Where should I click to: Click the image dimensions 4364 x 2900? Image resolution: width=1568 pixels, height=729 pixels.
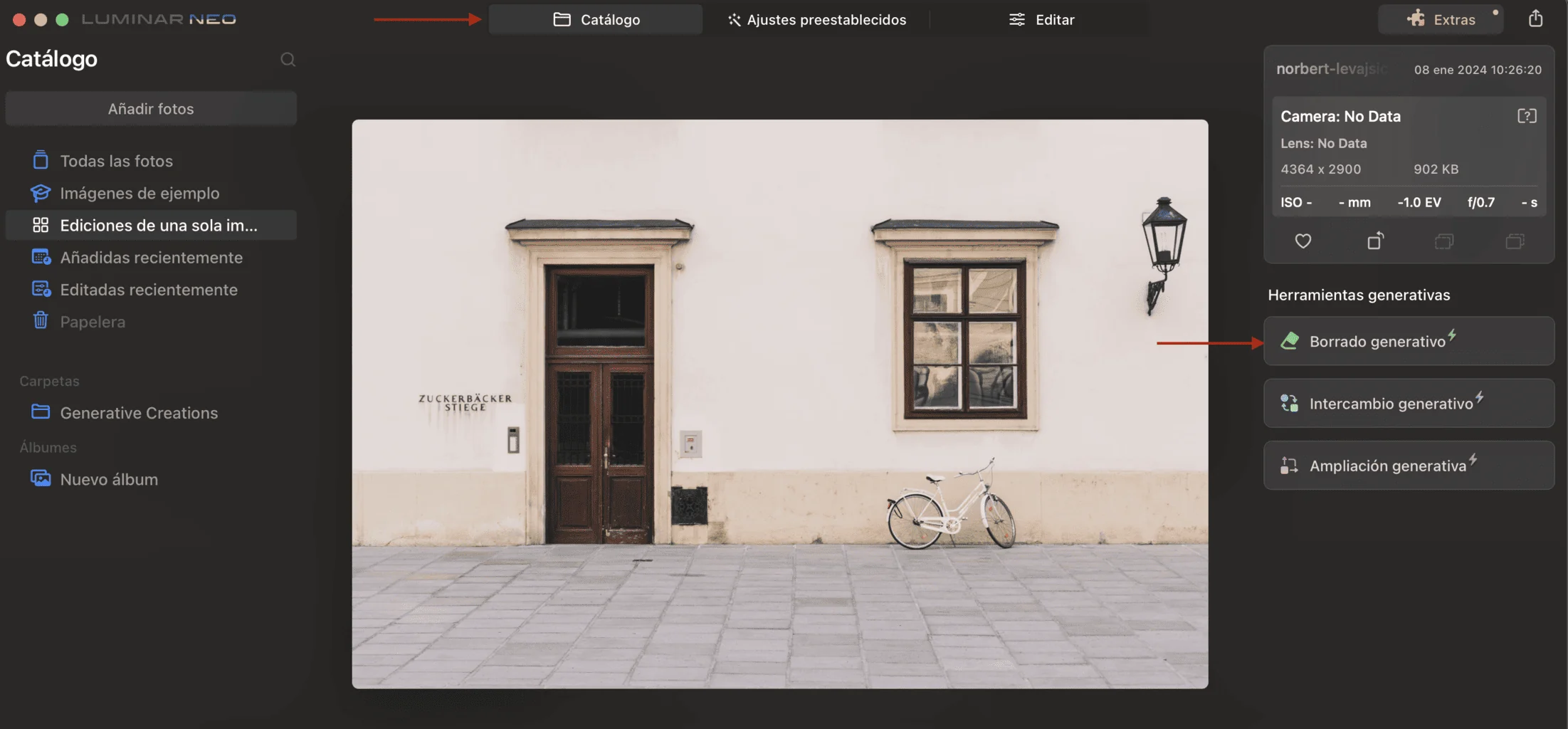[1320, 169]
